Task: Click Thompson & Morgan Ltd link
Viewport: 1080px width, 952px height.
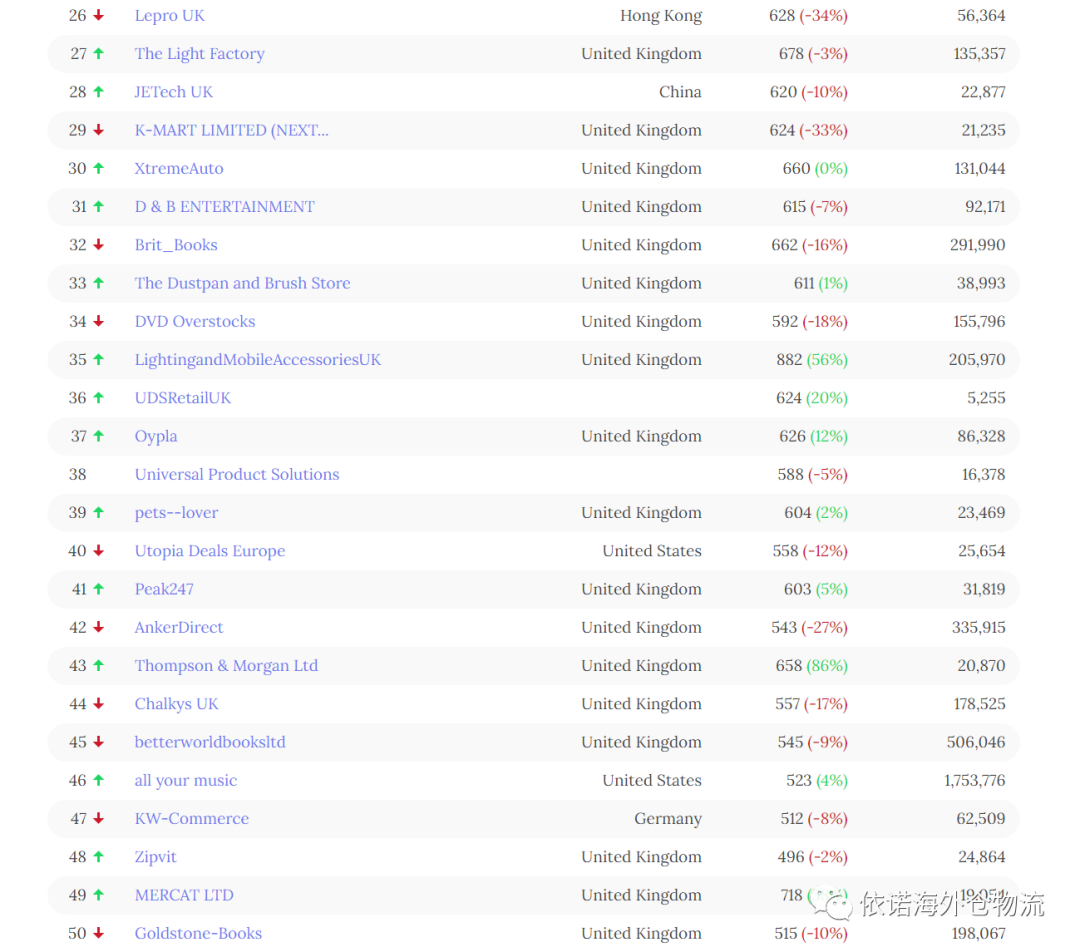Action: point(227,665)
